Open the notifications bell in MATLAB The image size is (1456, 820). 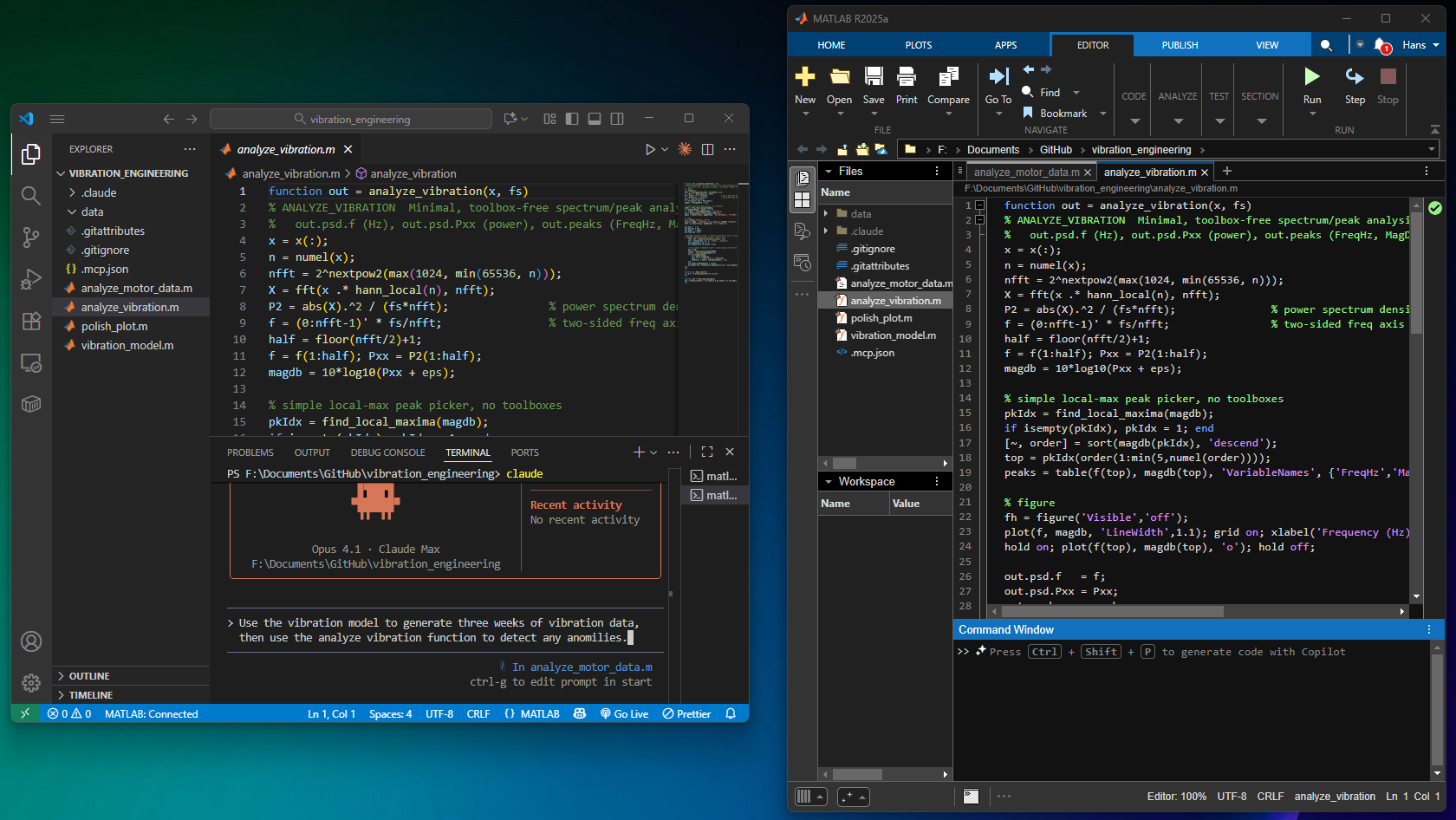coord(1381,45)
